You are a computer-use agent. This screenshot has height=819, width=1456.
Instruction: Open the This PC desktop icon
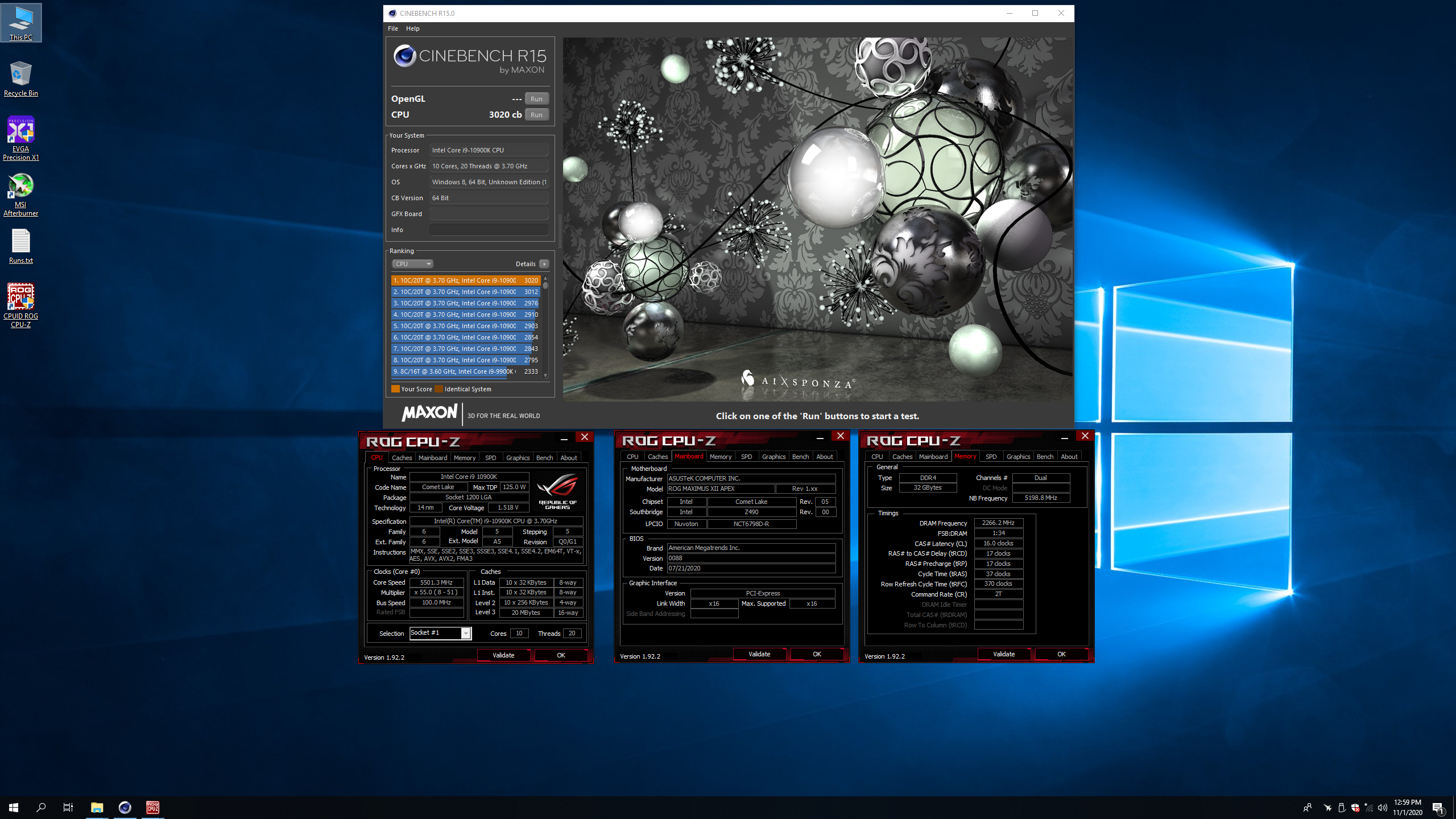click(x=21, y=23)
